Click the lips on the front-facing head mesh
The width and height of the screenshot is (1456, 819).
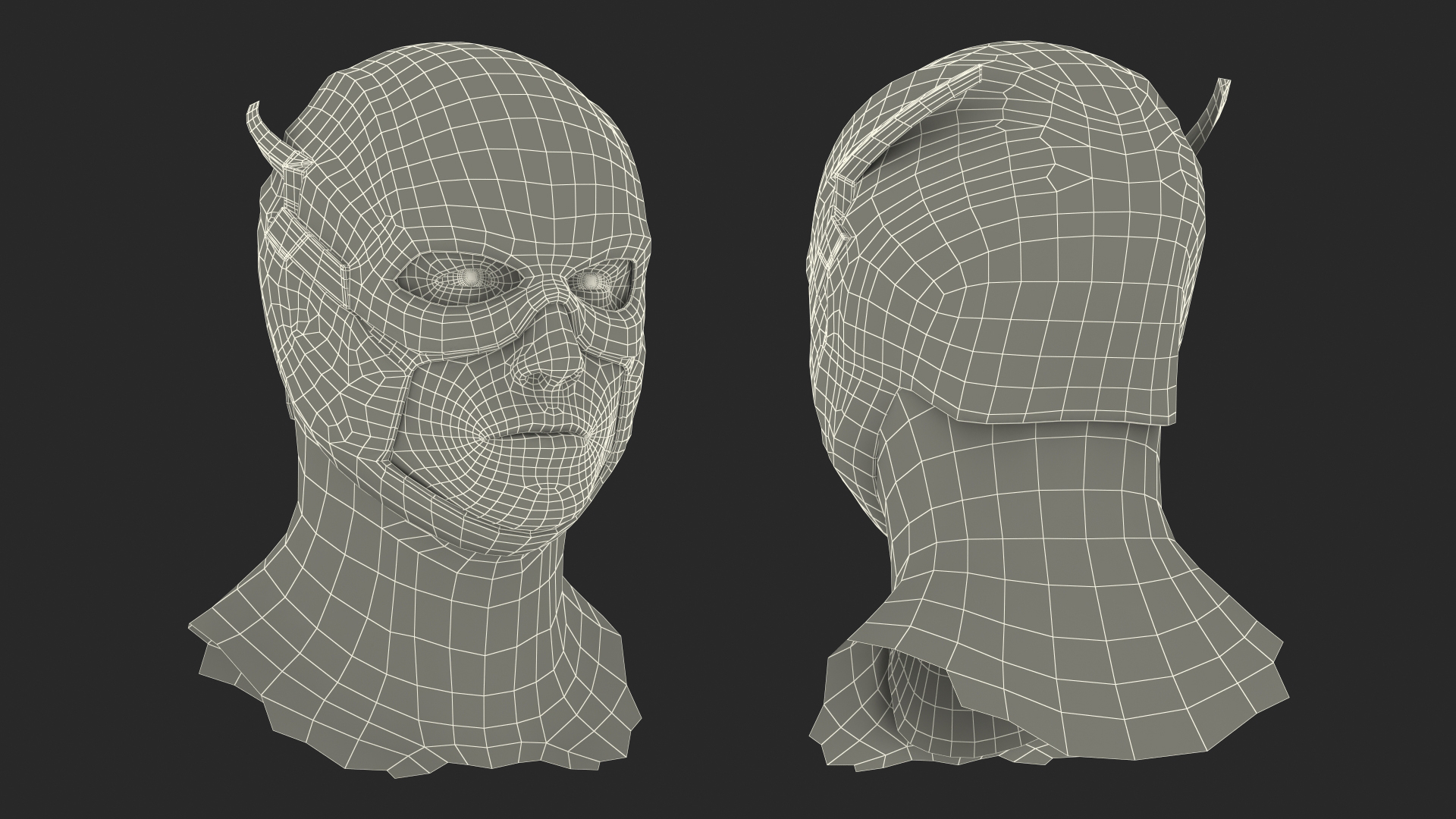coord(538,440)
